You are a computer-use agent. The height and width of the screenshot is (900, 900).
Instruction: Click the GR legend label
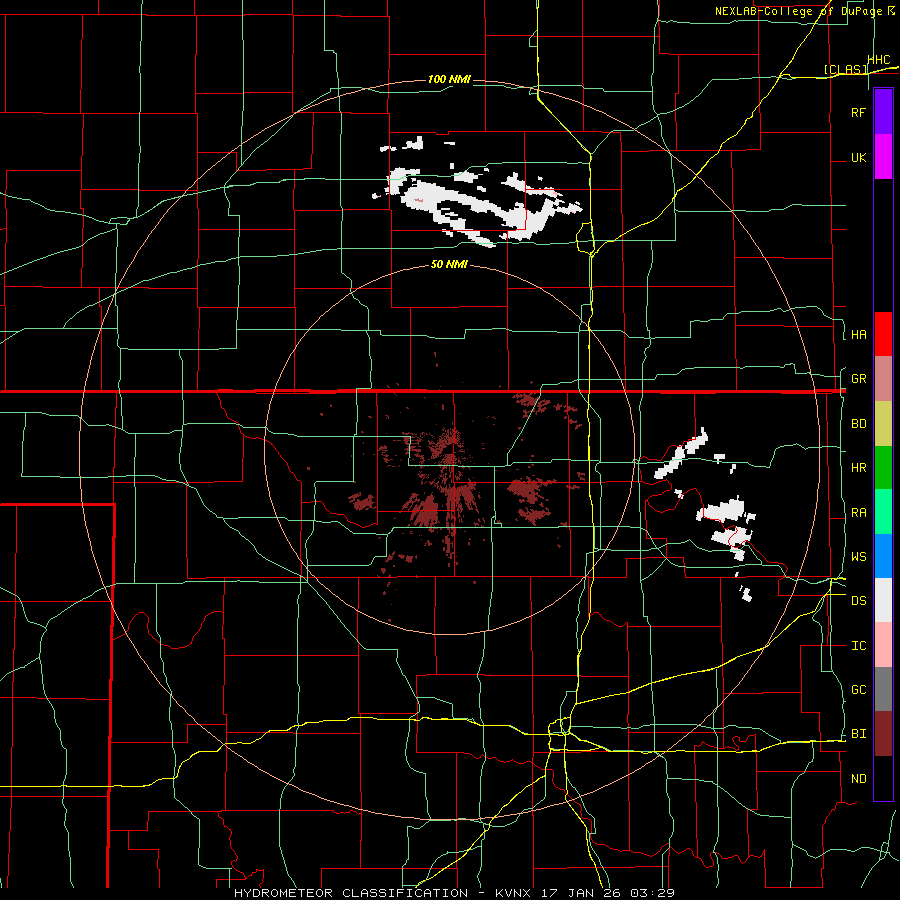(x=858, y=379)
